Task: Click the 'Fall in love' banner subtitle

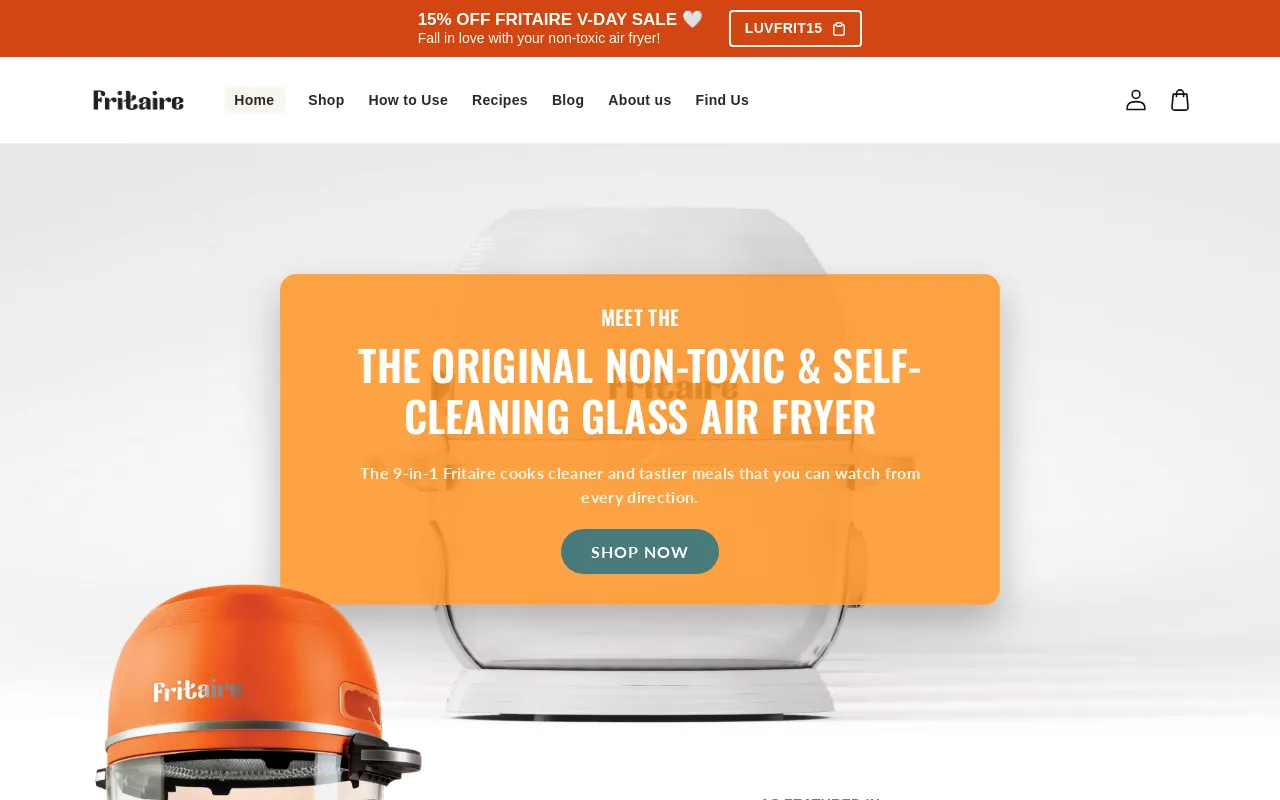Action: tap(539, 38)
